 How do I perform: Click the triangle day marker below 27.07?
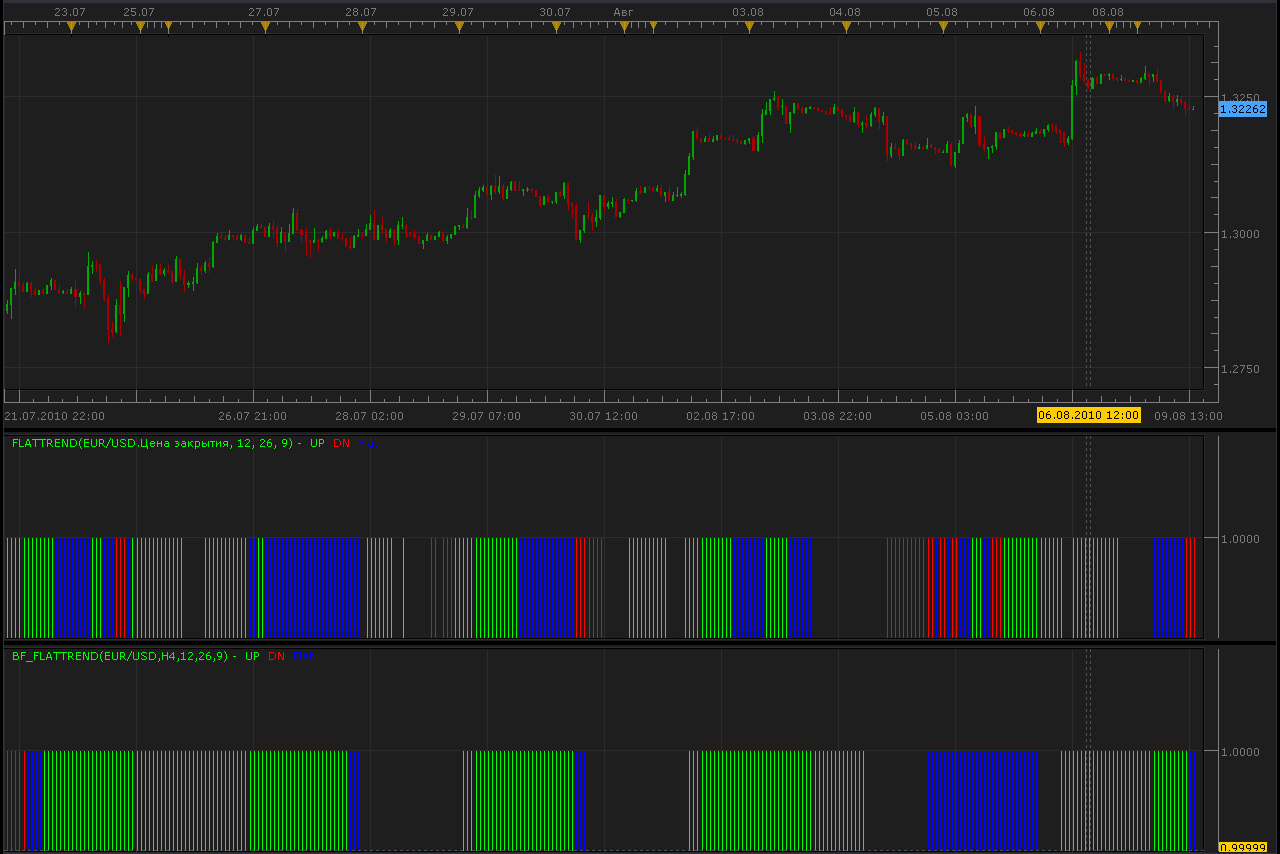click(x=265, y=27)
